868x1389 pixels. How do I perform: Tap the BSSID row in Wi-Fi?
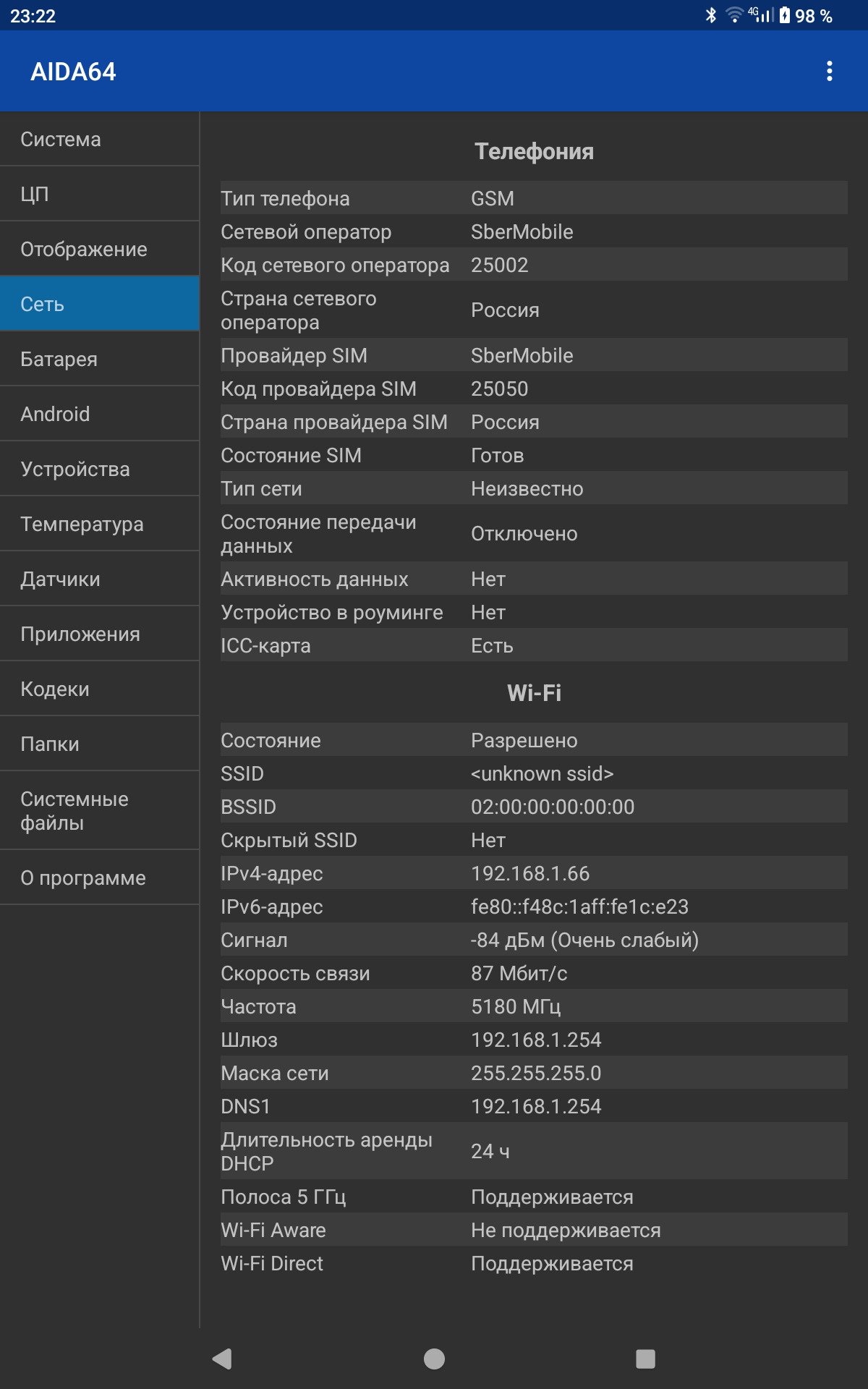(534, 807)
